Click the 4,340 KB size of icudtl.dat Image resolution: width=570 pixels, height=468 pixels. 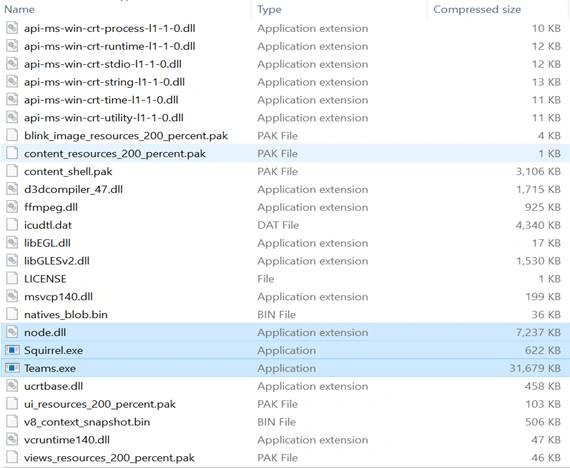pos(538,225)
